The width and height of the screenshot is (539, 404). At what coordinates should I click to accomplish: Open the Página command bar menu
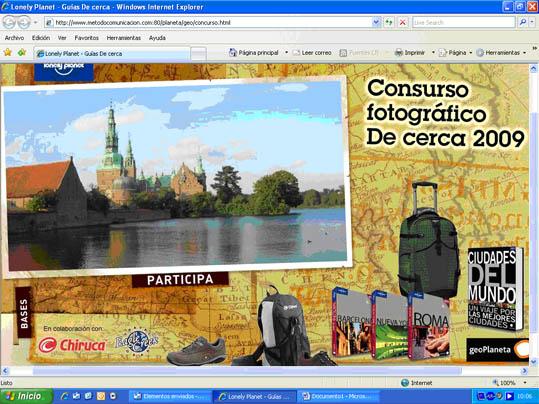[455, 53]
